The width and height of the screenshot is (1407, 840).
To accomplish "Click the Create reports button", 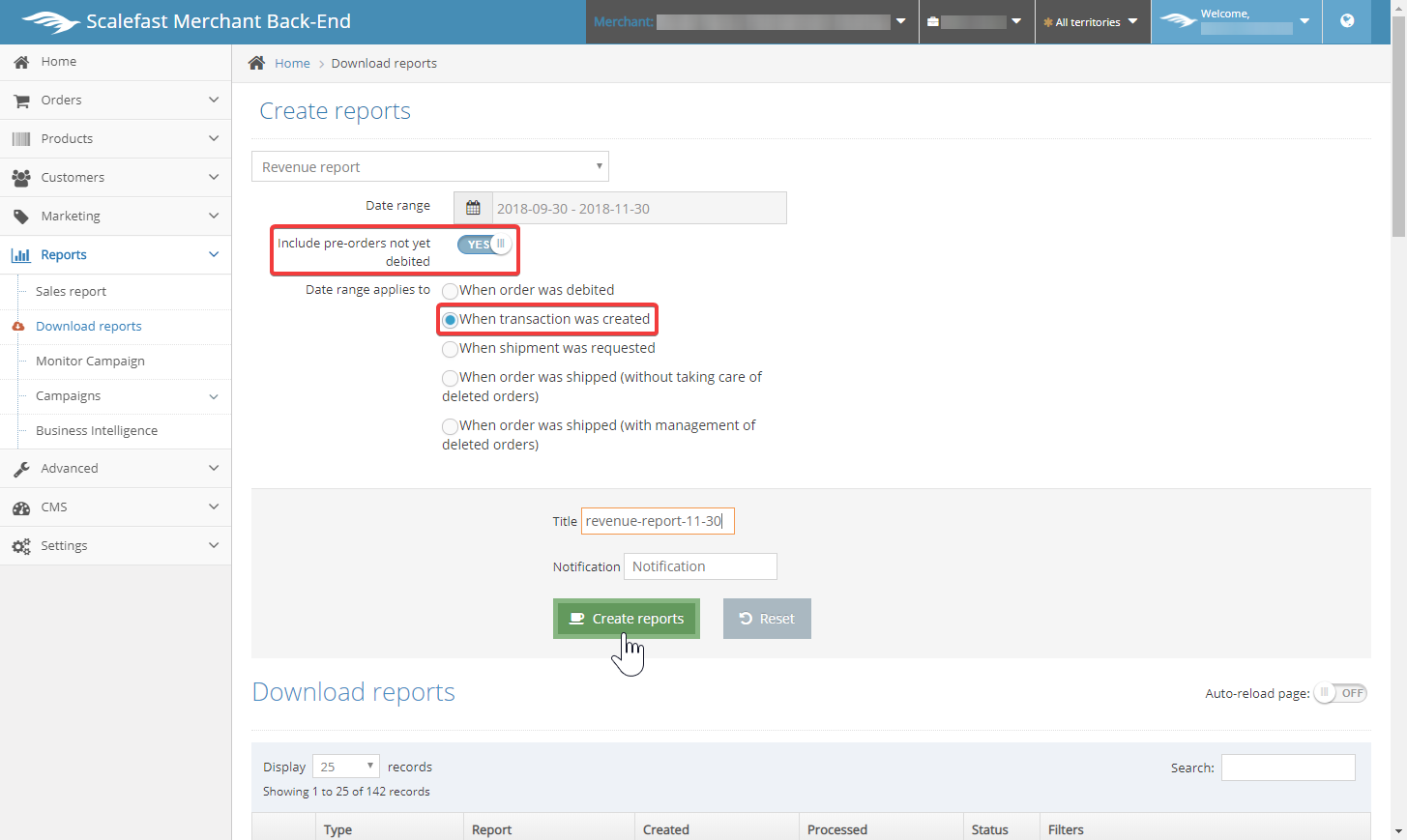I will point(626,619).
